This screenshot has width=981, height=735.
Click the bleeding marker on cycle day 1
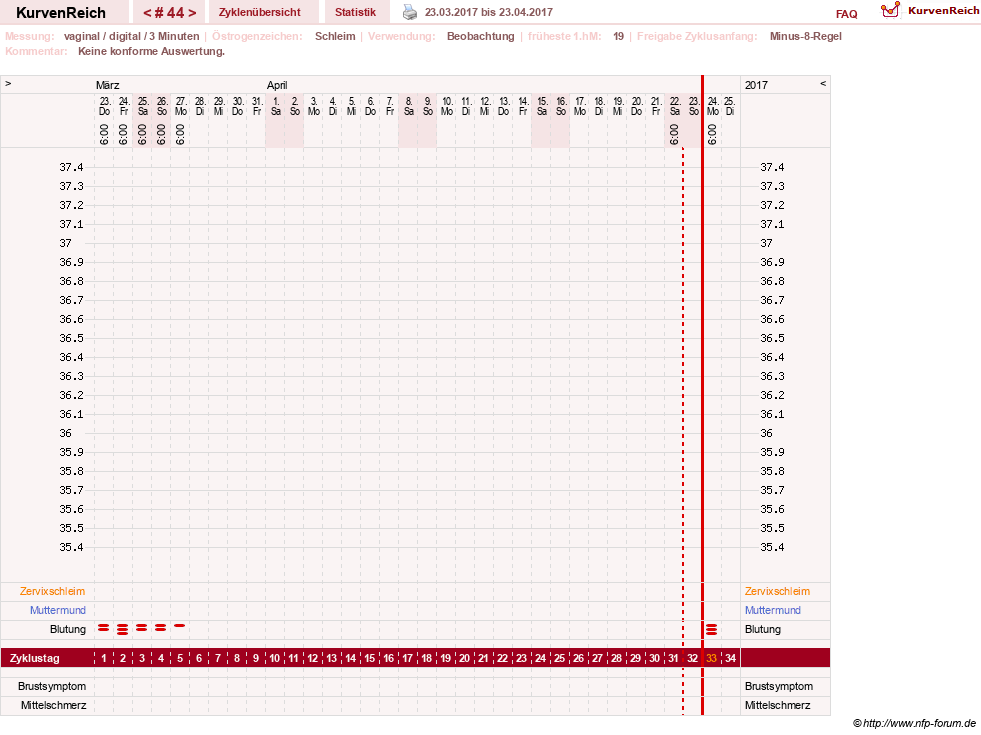coord(104,627)
